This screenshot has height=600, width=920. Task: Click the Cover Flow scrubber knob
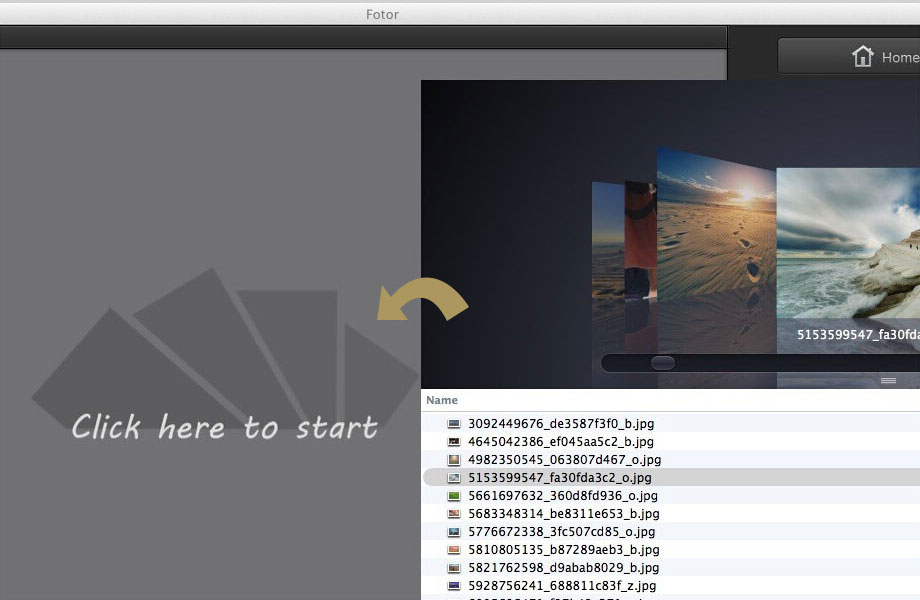662,363
